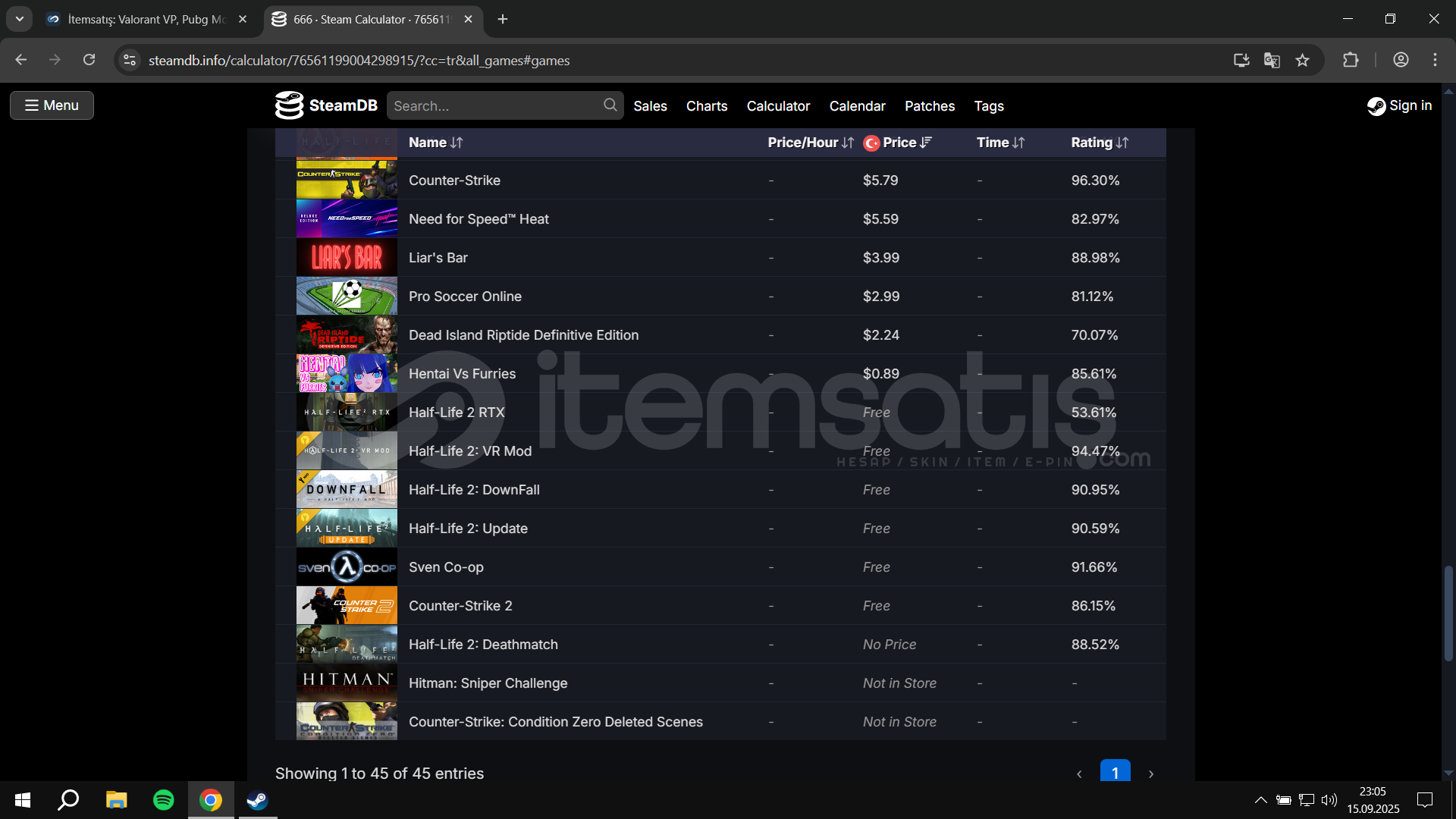Image resolution: width=1456 pixels, height=819 pixels.
Task: View site information icon in address bar
Action: [130, 60]
